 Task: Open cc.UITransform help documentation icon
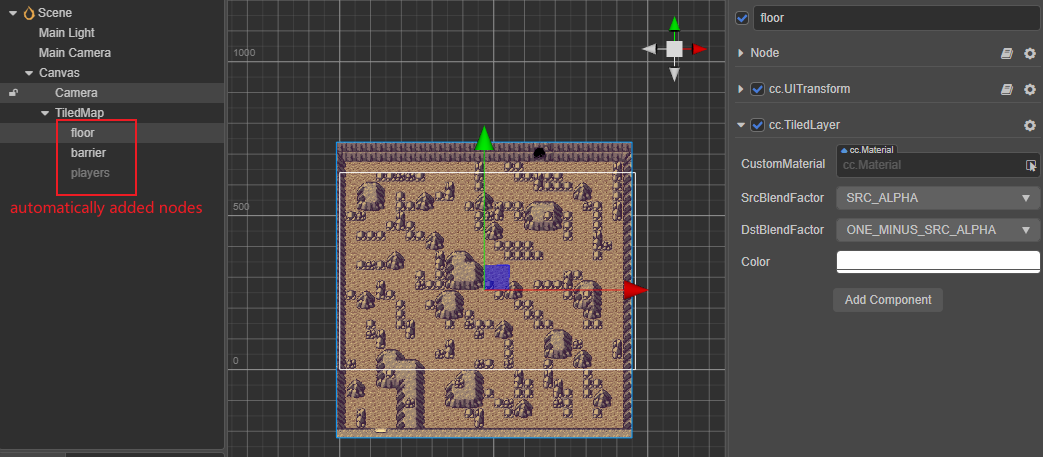(1007, 89)
